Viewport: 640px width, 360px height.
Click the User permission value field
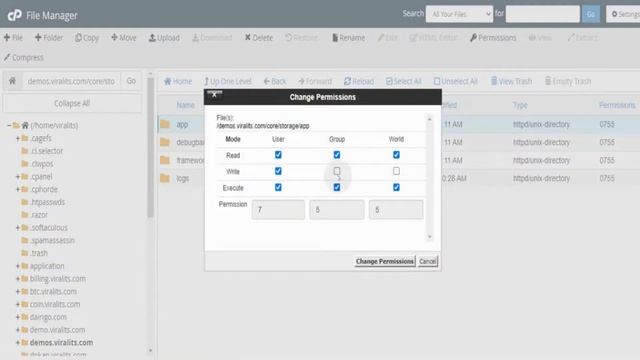278,210
